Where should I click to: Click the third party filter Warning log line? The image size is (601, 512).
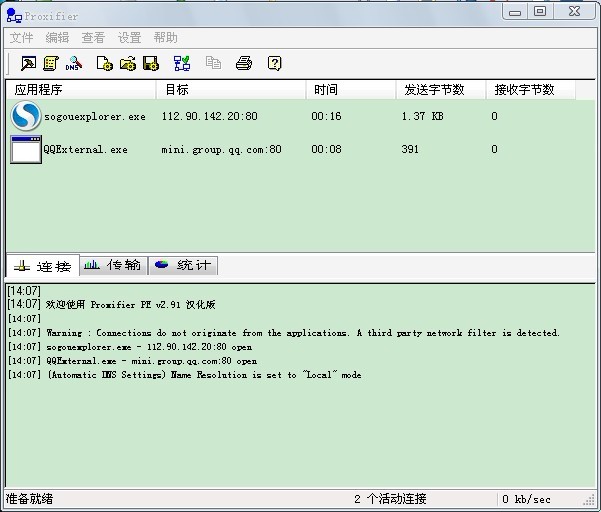[x=284, y=333]
